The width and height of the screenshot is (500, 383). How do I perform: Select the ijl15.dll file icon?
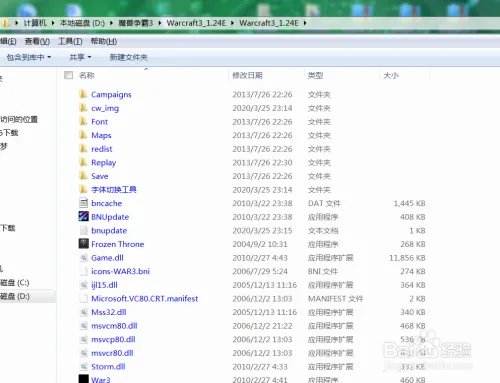point(83,285)
